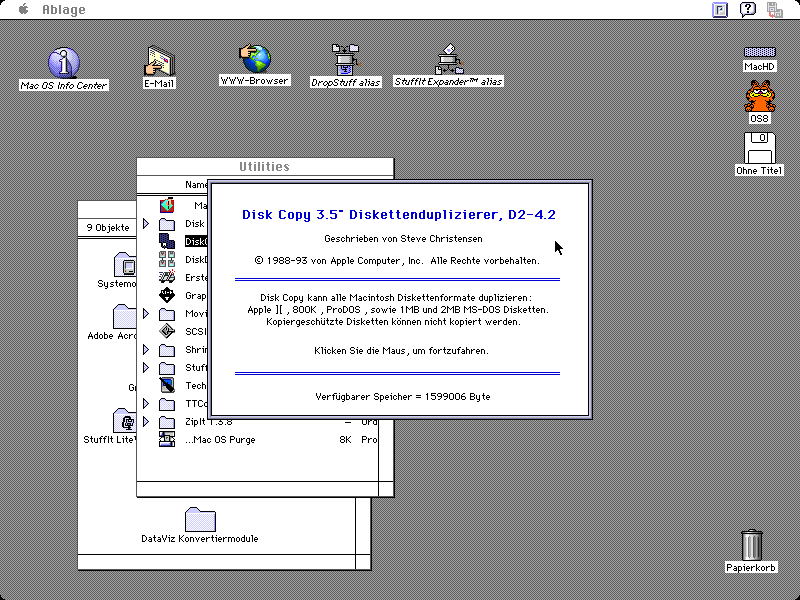Click the Name column header in Utilities
This screenshot has width=800, height=600.
(x=196, y=185)
